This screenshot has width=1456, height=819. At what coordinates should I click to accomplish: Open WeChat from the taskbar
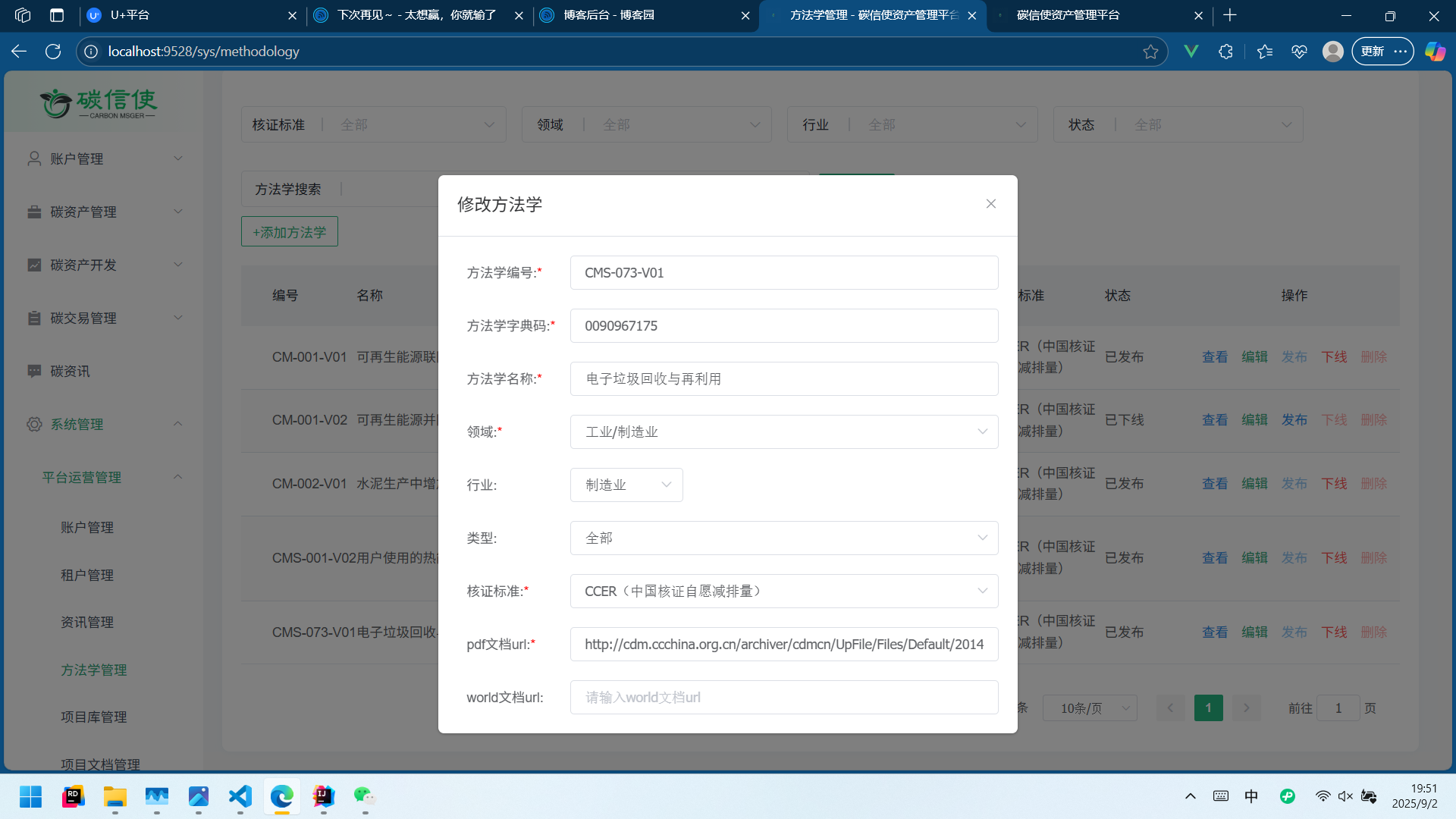tap(365, 796)
